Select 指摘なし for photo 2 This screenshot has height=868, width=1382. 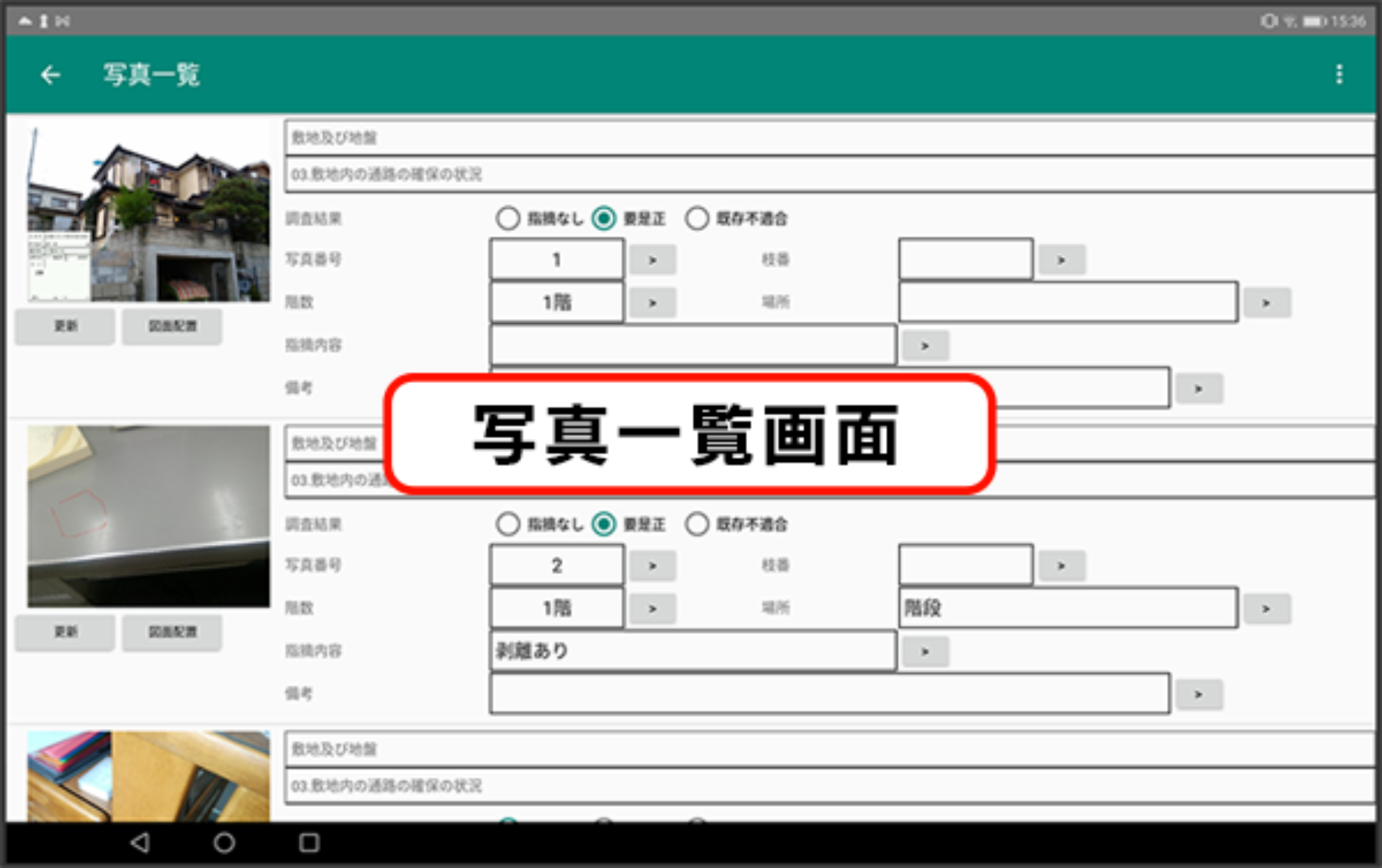(x=507, y=524)
